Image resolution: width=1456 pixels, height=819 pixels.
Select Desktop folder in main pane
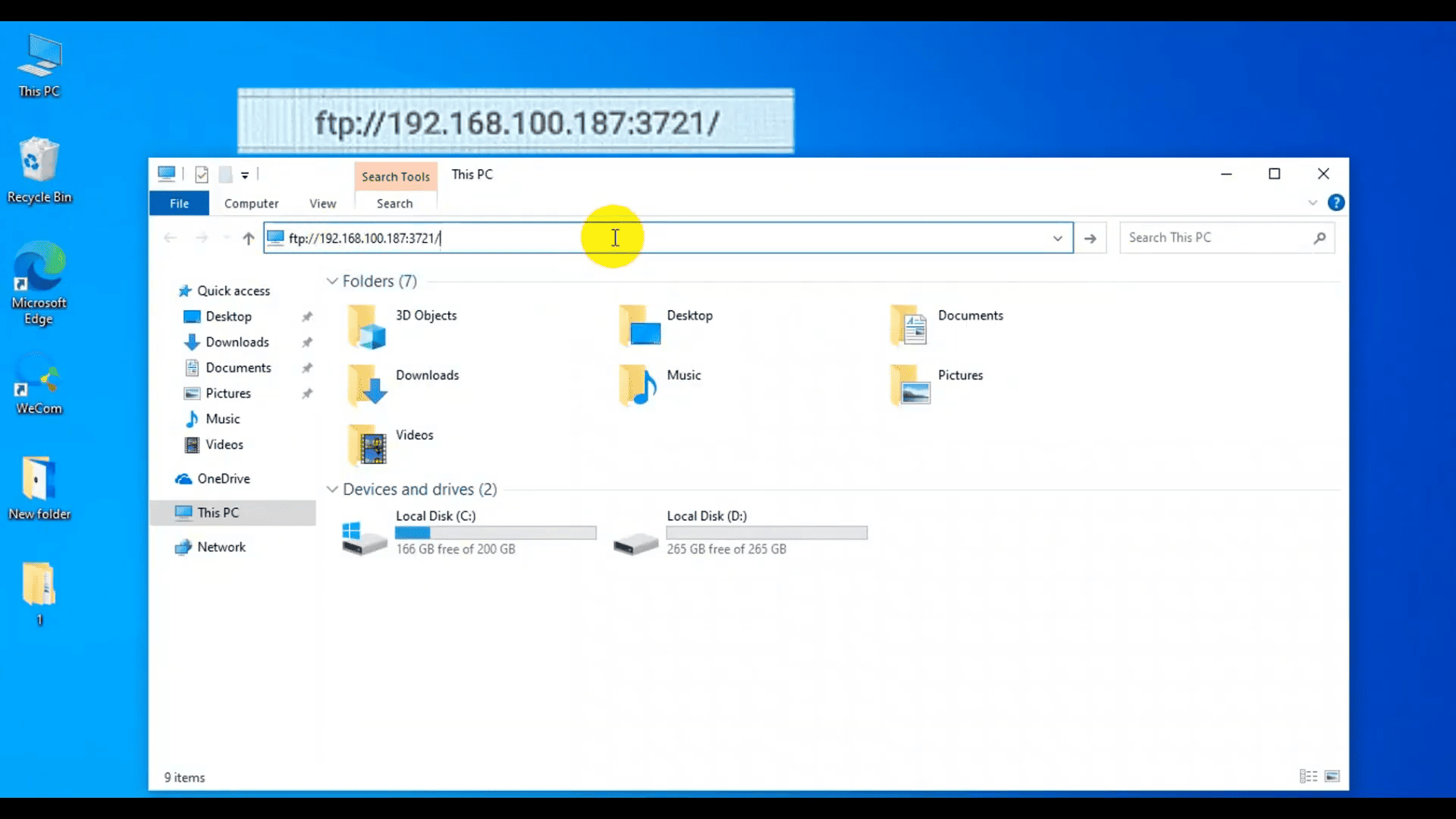[x=666, y=326]
